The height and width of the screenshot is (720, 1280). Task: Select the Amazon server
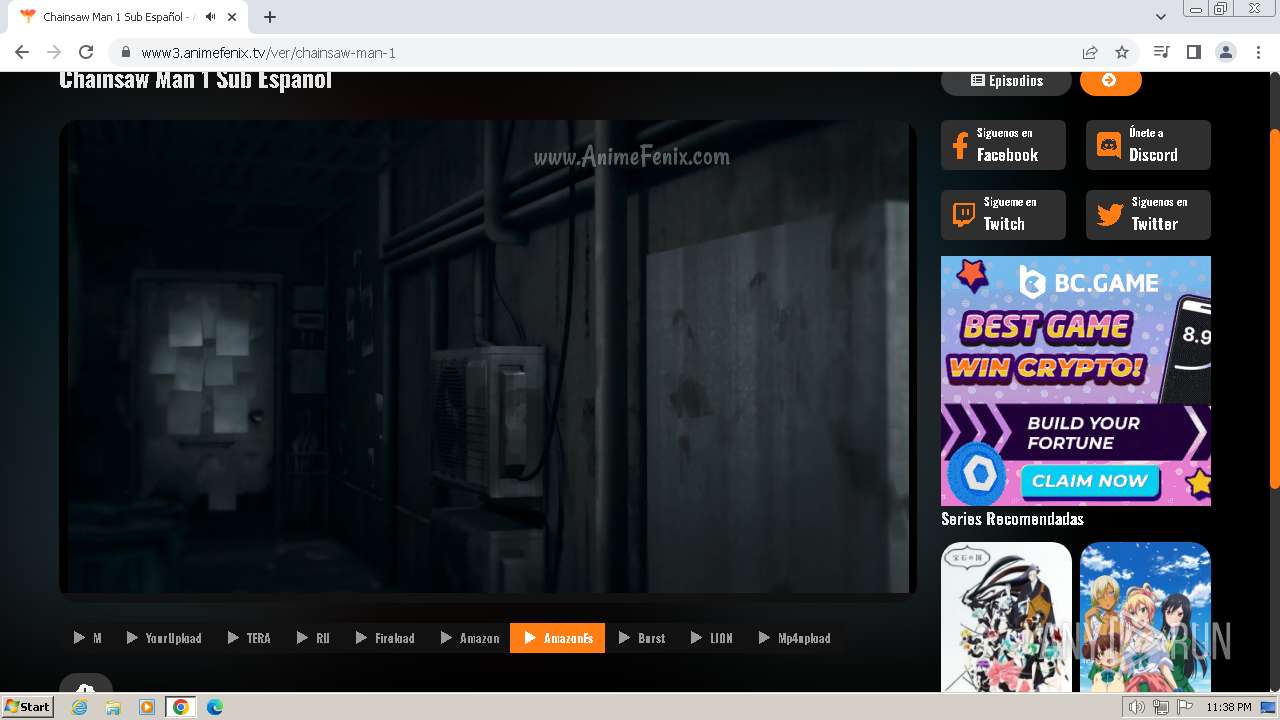469,638
